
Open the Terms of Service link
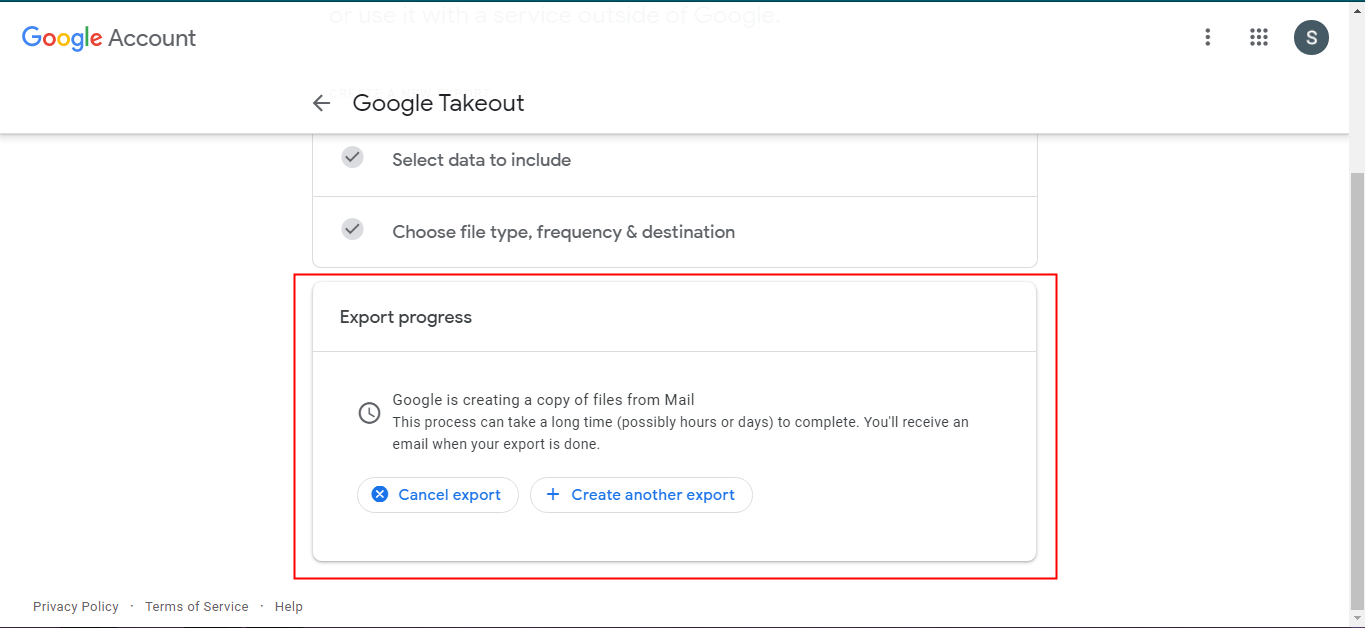(196, 607)
